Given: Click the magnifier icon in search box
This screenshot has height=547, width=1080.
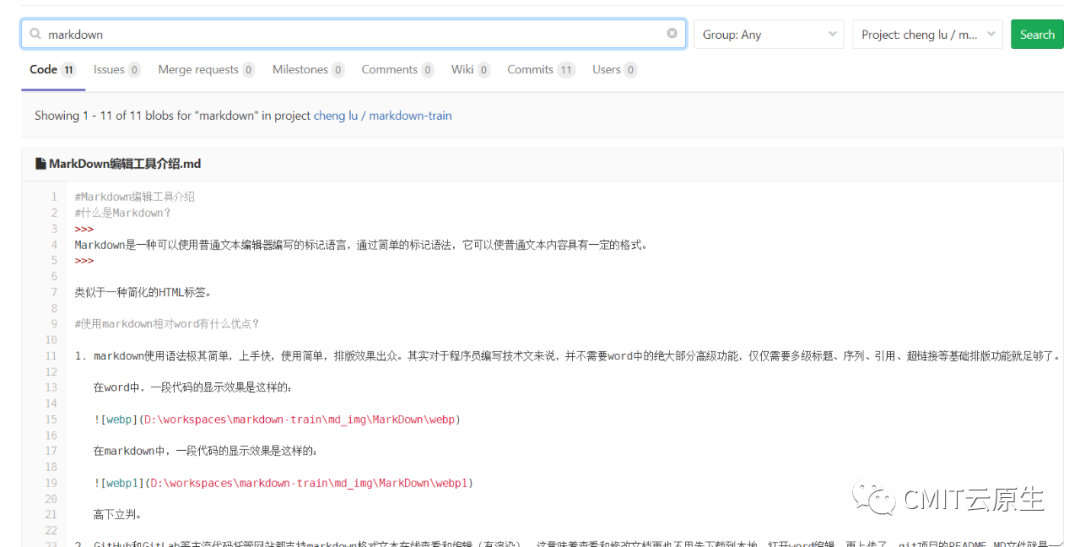Looking at the screenshot, I should (35, 34).
